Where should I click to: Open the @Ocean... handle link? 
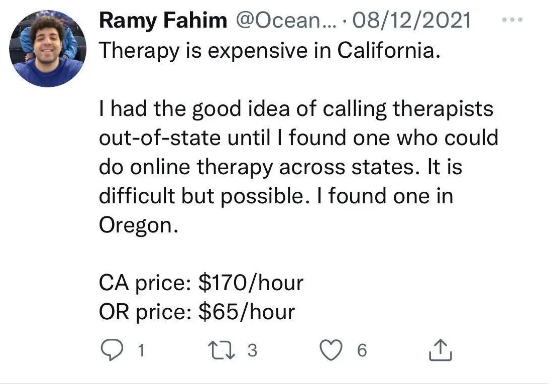coord(286,20)
